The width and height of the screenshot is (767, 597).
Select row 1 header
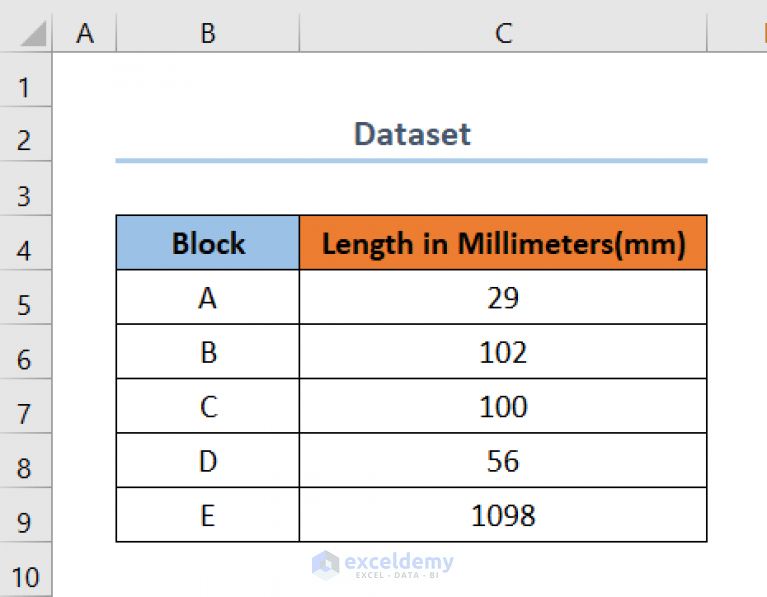click(26, 88)
